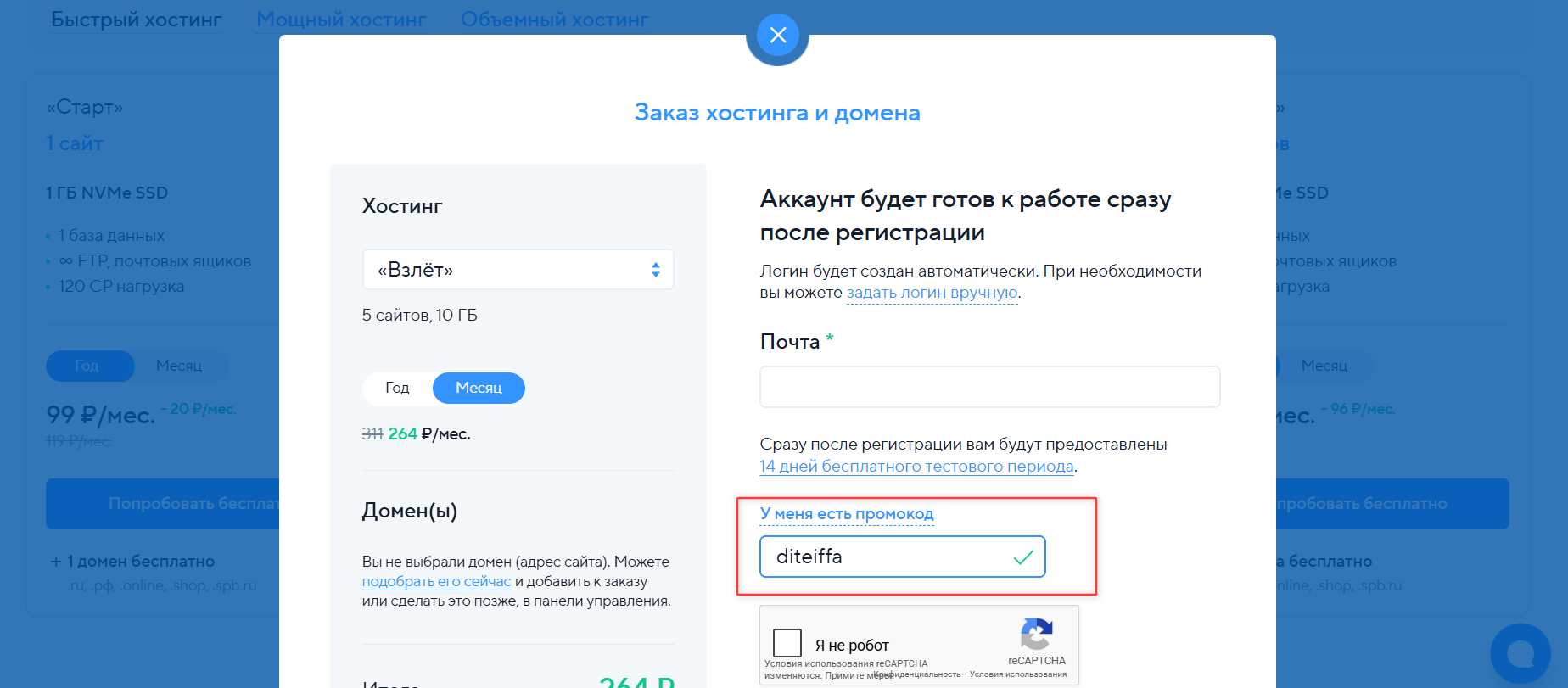
Task: Open the 14 дней бесплатного тестового периода link
Action: tap(916, 466)
